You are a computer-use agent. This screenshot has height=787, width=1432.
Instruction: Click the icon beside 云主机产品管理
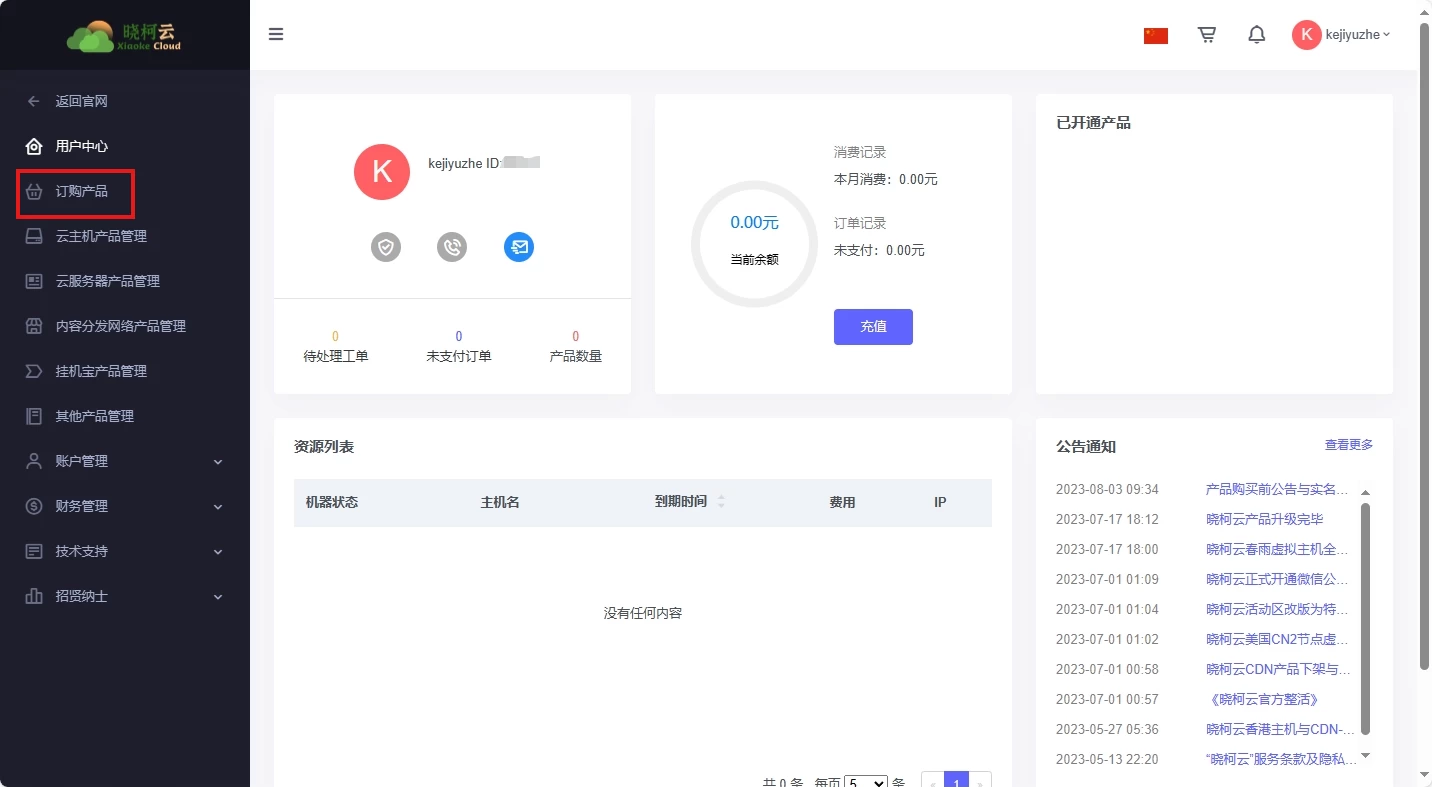[34, 236]
